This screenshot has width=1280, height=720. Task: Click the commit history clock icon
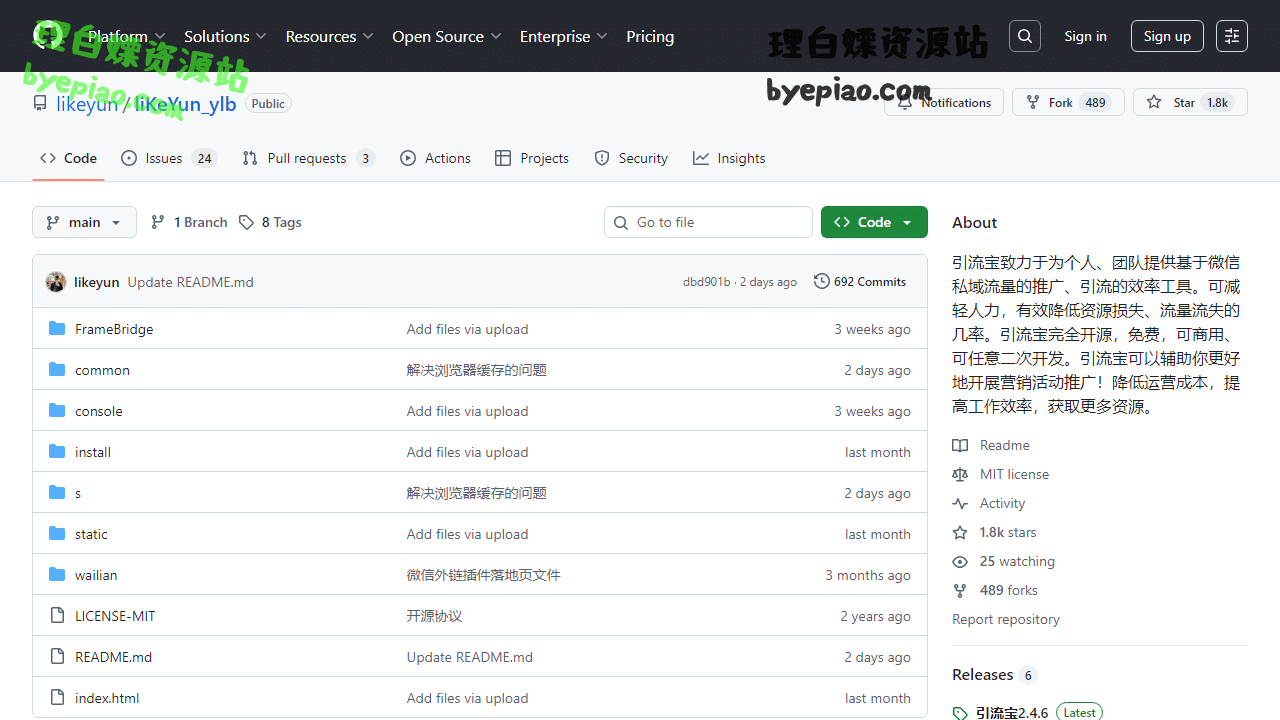click(822, 282)
